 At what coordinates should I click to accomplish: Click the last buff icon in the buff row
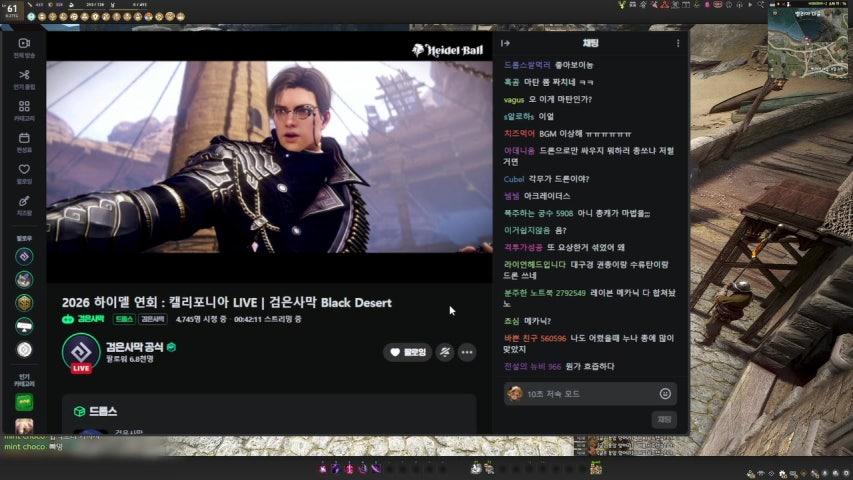click(x=181, y=17)
